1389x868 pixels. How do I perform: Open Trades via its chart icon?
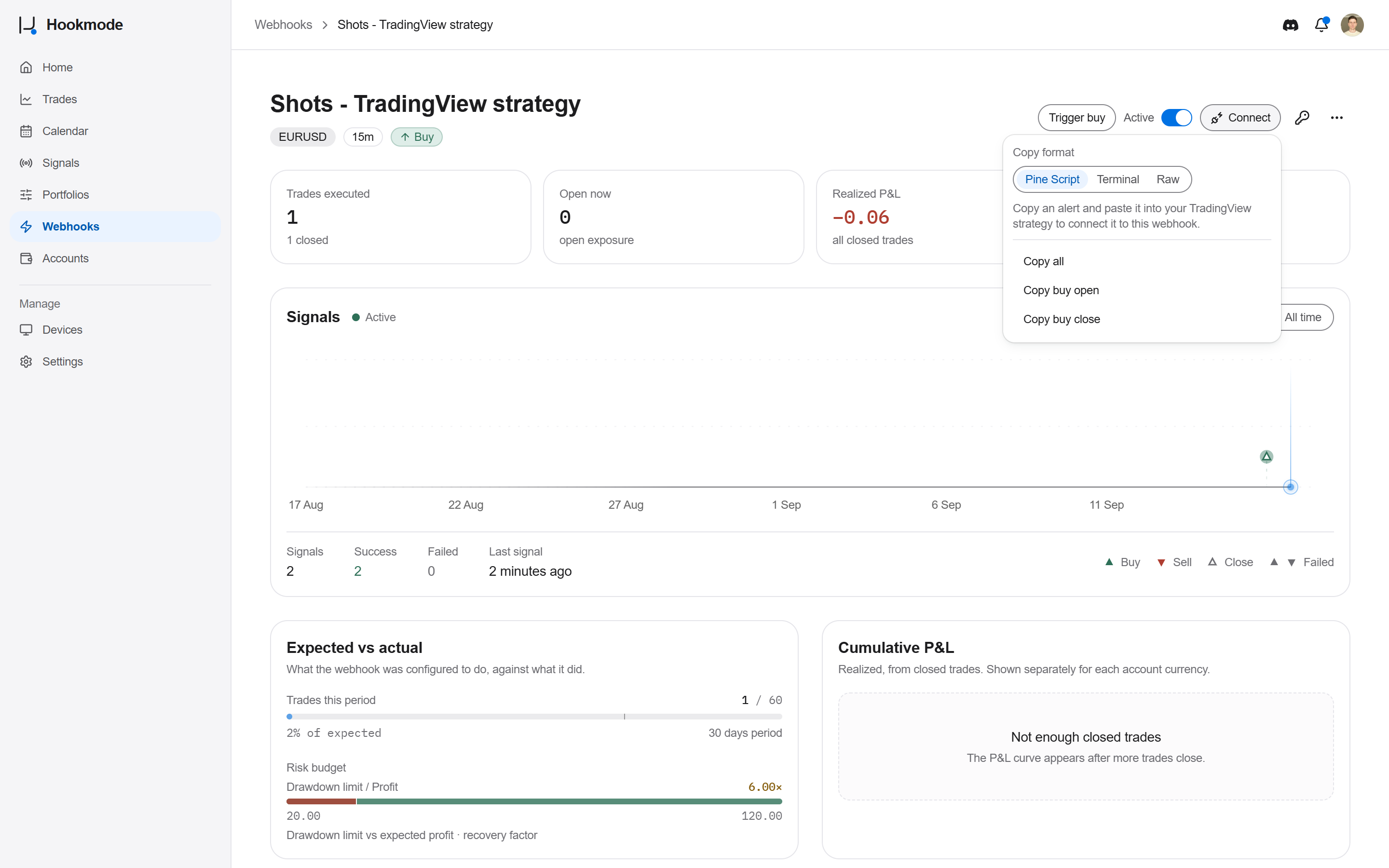[26, 99]
